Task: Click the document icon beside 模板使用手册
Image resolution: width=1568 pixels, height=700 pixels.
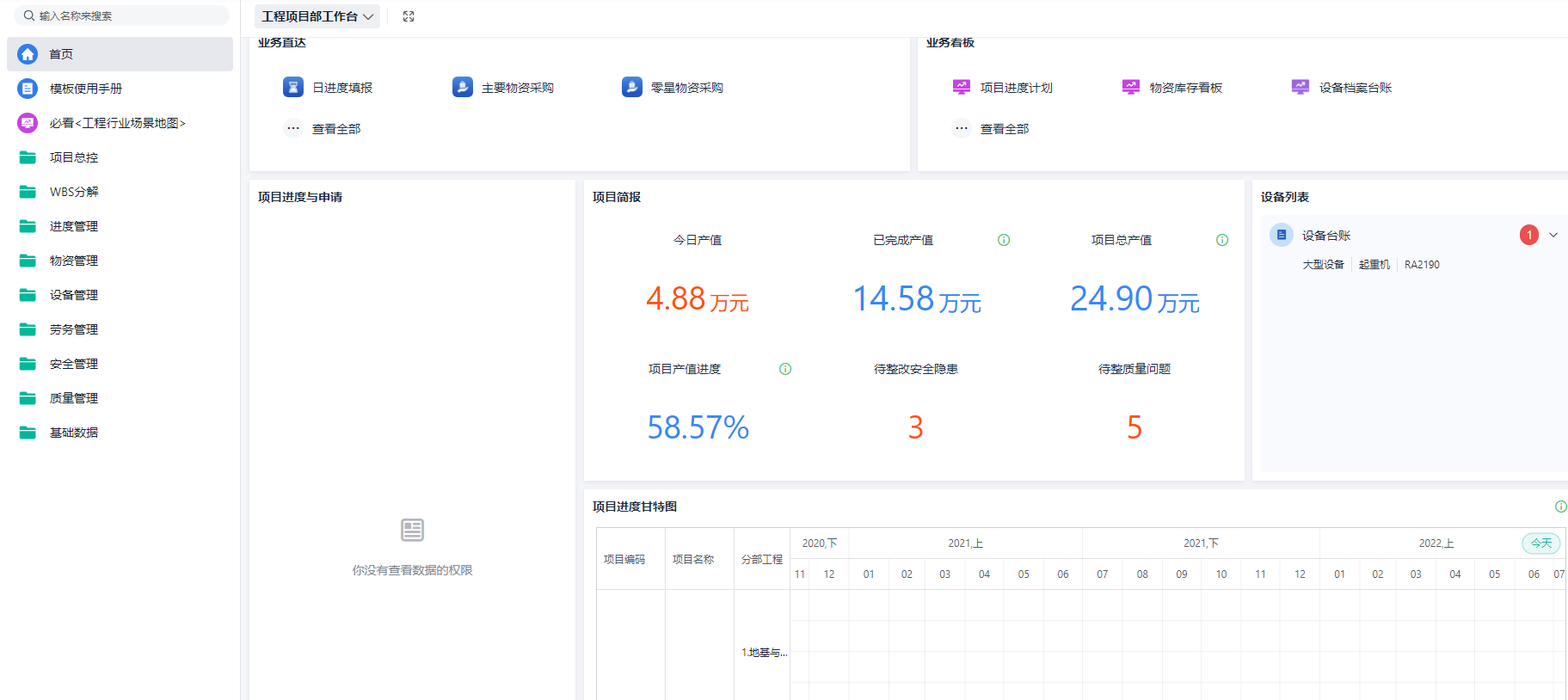Action: 28,89
